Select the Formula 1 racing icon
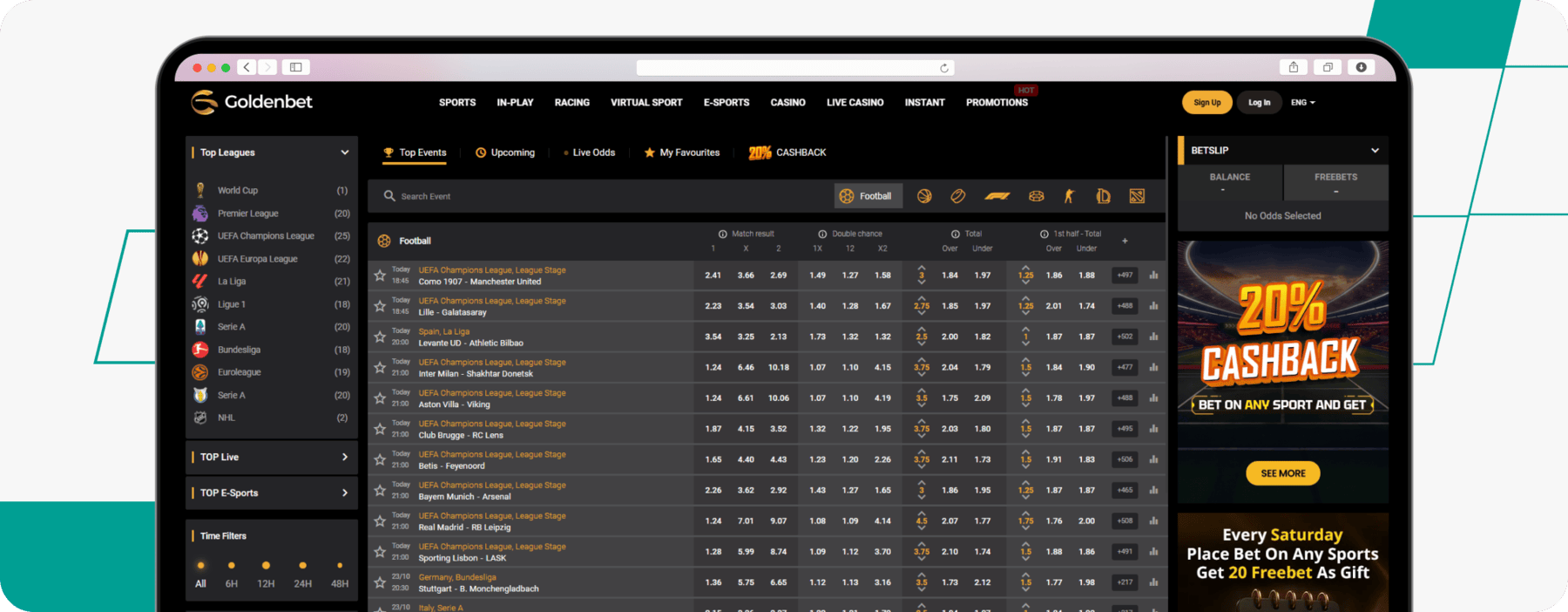Viewport: 1568px width, 612px height. click(997, 196)
